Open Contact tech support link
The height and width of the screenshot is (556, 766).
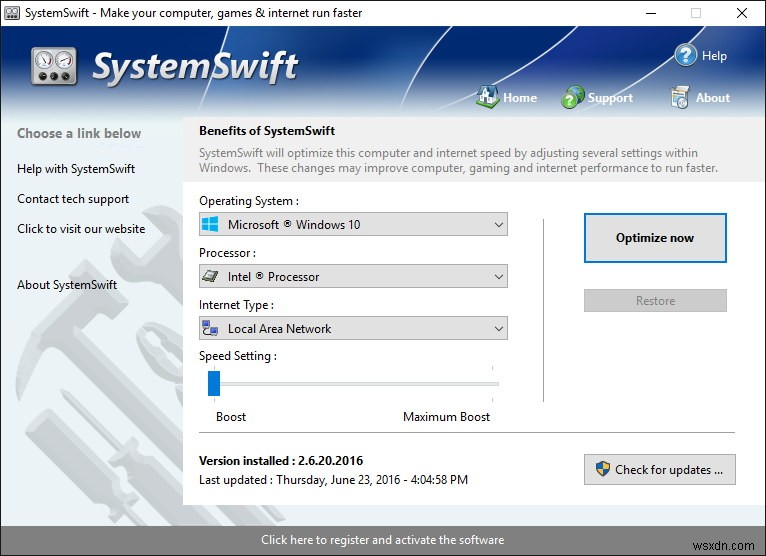point(73,199)
